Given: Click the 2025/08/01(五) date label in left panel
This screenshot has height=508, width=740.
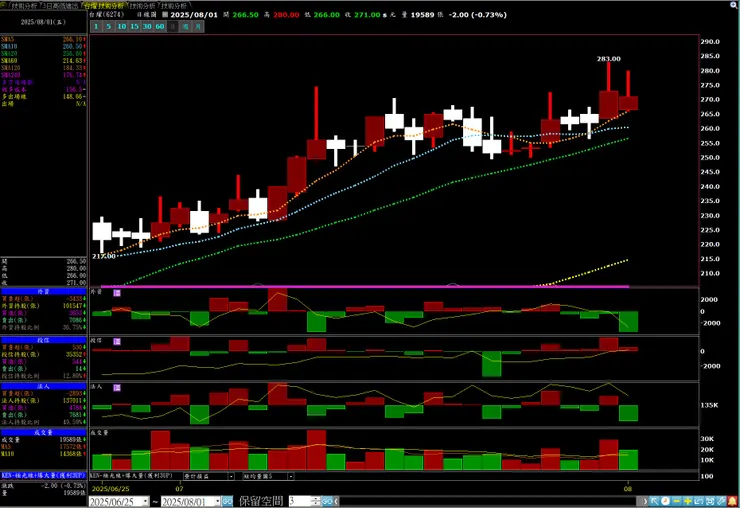Looking at the screenshot, I should (43, 22).
